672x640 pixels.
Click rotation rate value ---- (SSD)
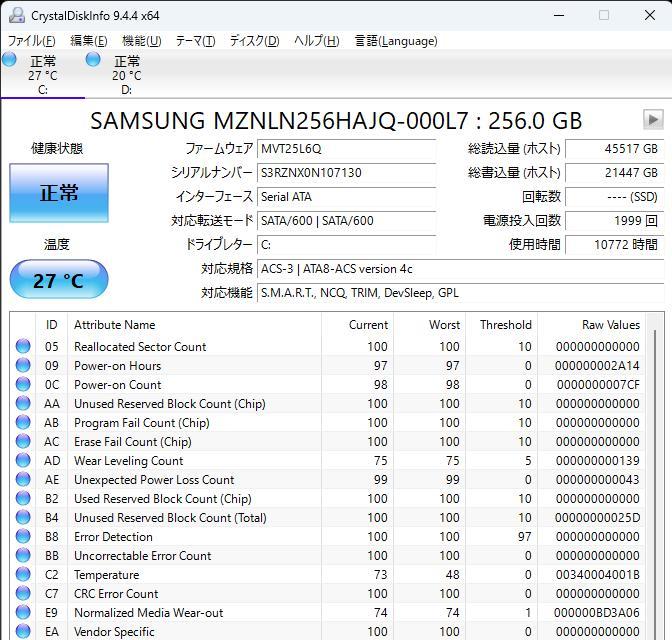click(614, 197)
